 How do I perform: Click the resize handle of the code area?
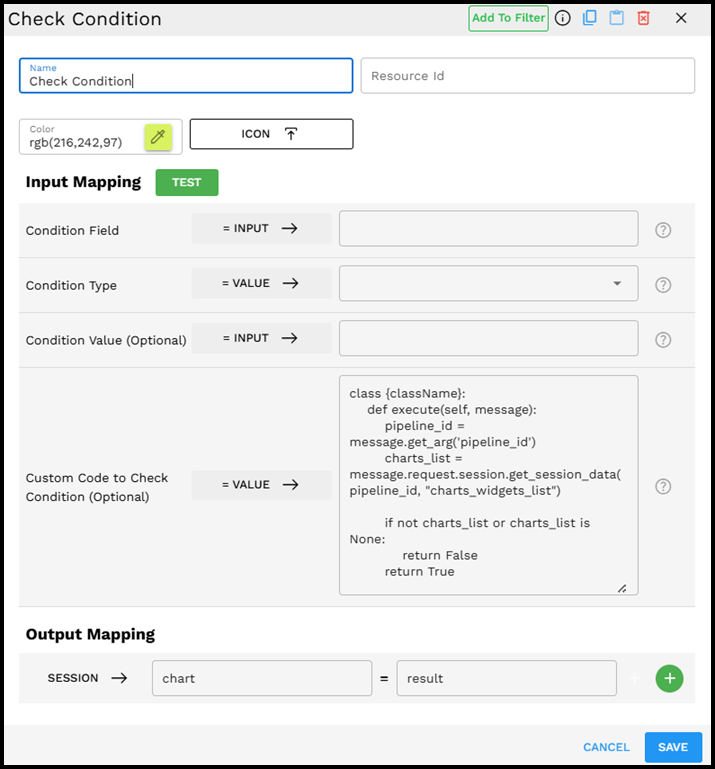622,589
